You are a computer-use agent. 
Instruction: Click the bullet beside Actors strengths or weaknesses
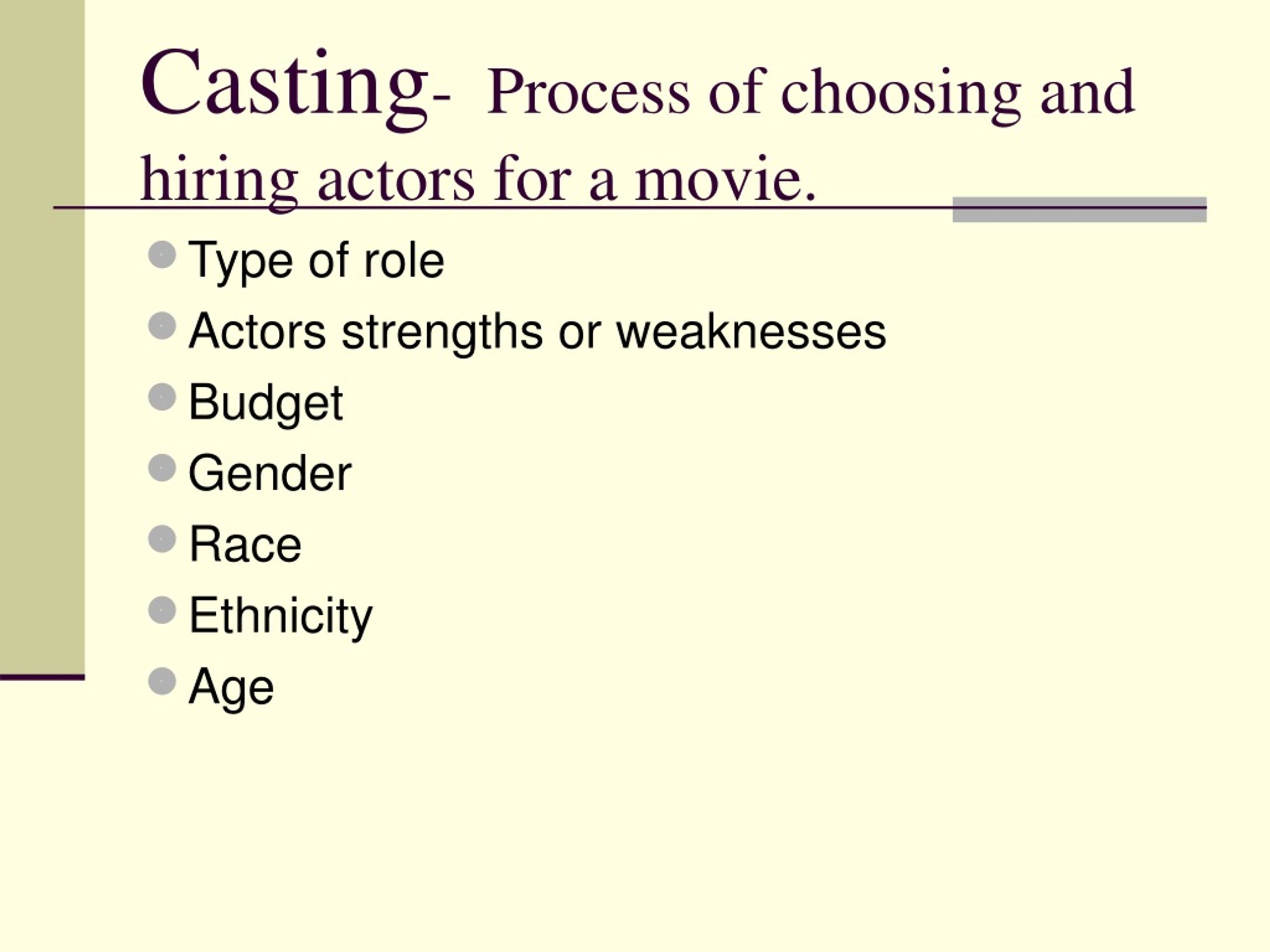pos(162,326)
